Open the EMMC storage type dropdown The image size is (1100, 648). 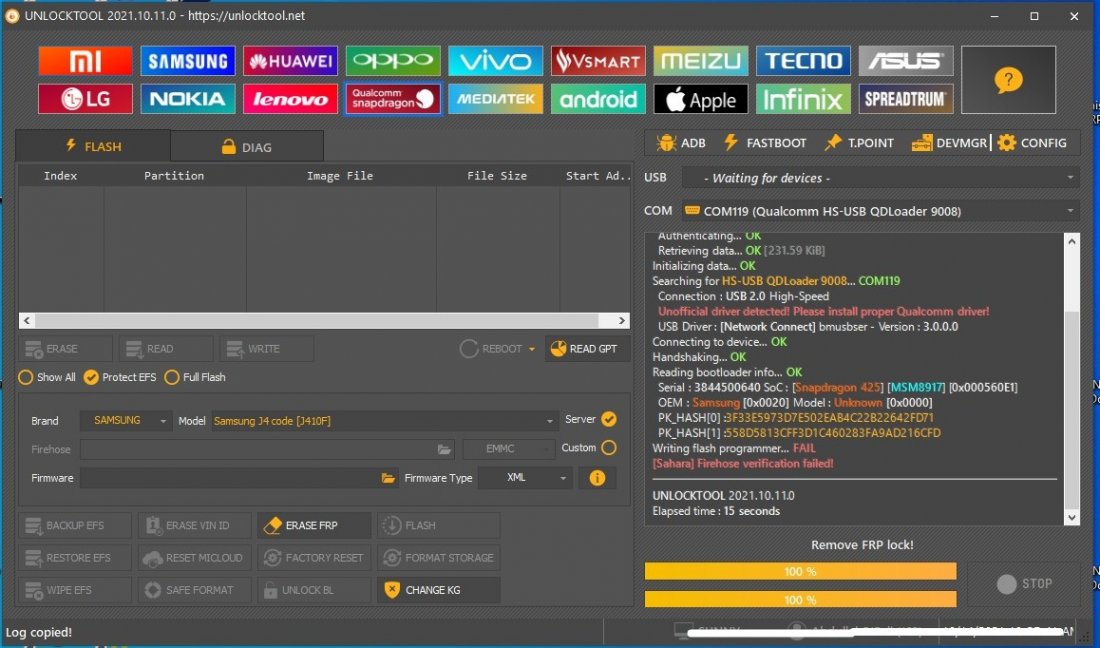tap(509, 449)
